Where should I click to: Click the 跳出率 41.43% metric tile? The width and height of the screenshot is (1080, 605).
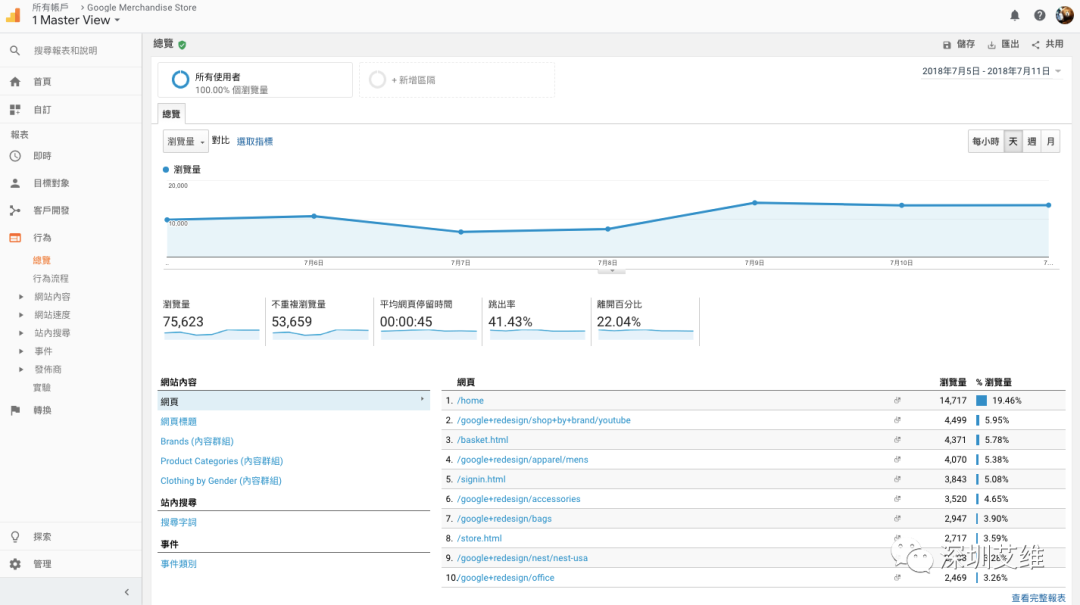point(537,321)
